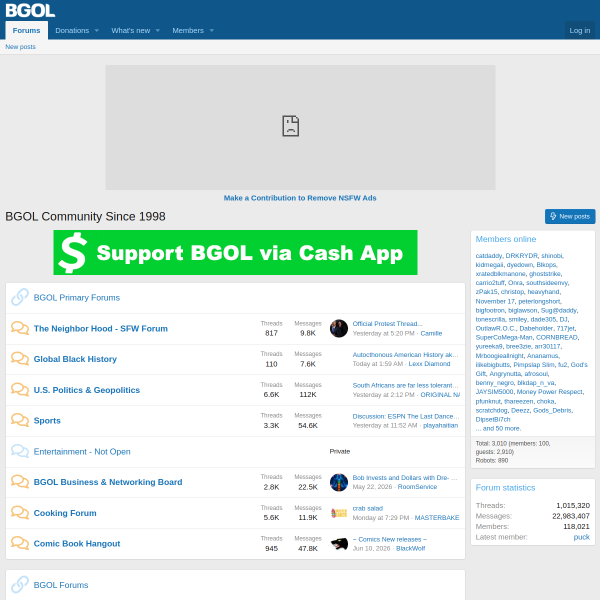Expand the Members dropdown arrow
Viewport: 600px width, 600px height.
[x=212, y=31]
